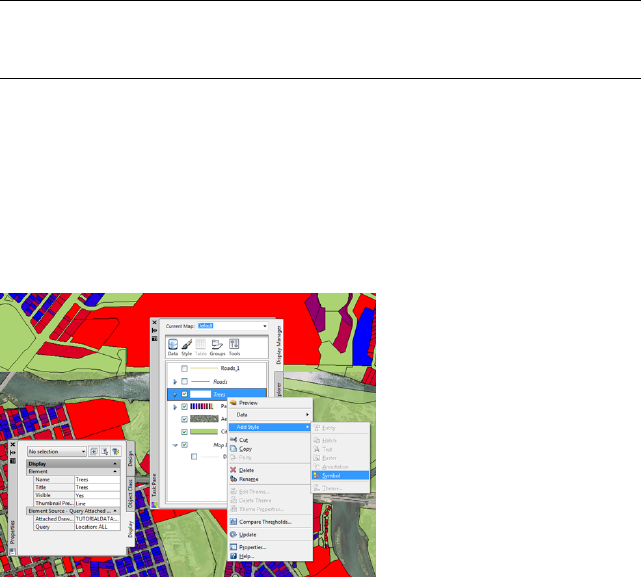Open the Current Map dropdown
This screenshot has width=641, height=577.
point(265,326)
